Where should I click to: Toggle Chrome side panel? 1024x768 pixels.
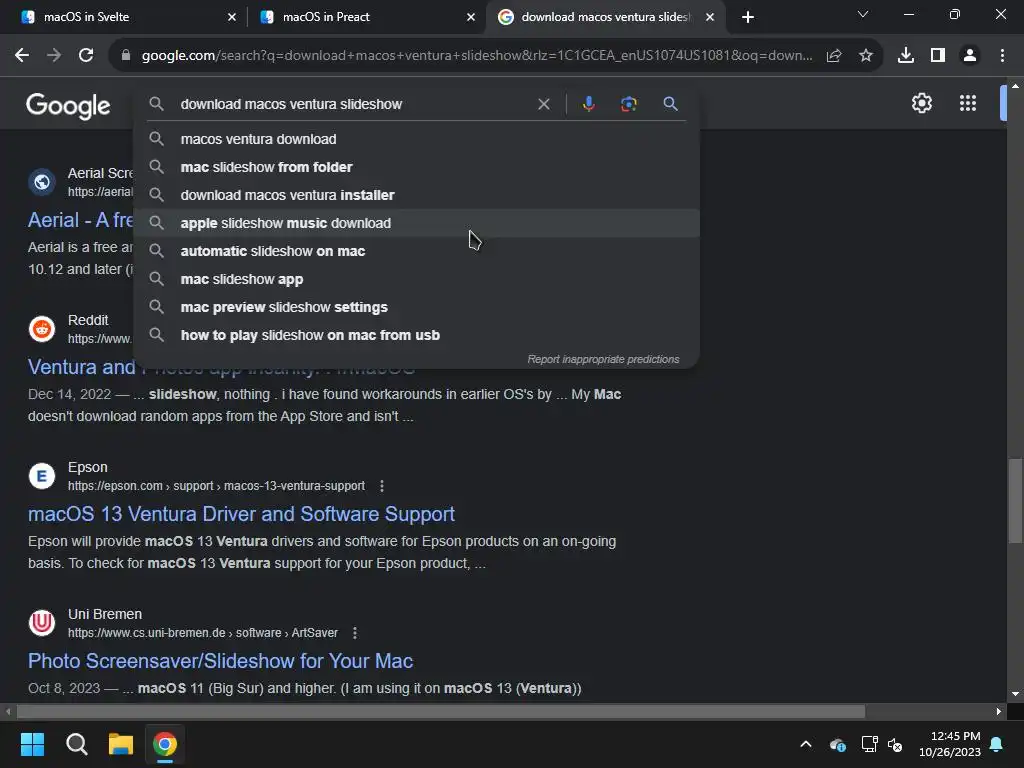[938, 56]
